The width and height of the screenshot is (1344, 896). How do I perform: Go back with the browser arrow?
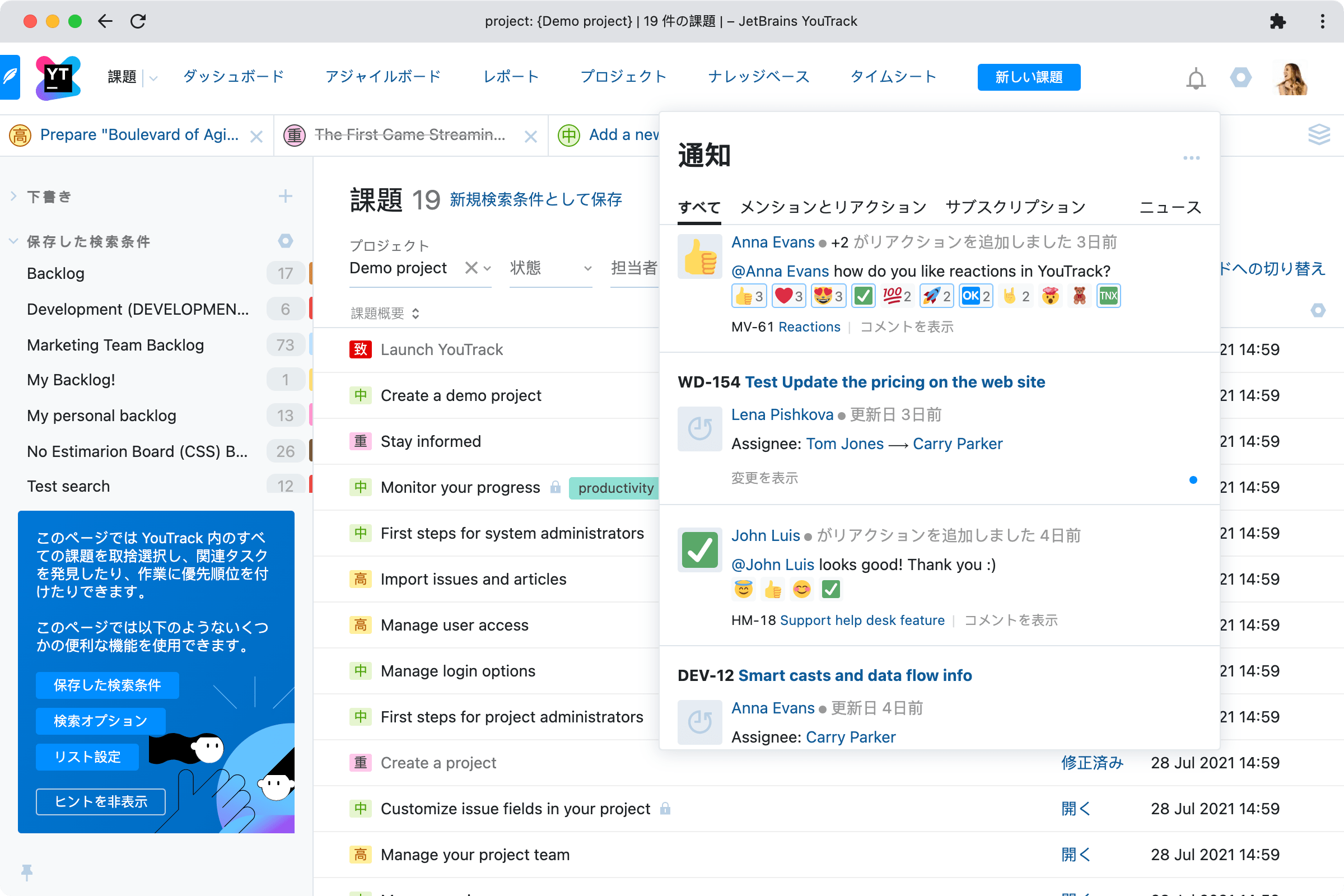105,21
